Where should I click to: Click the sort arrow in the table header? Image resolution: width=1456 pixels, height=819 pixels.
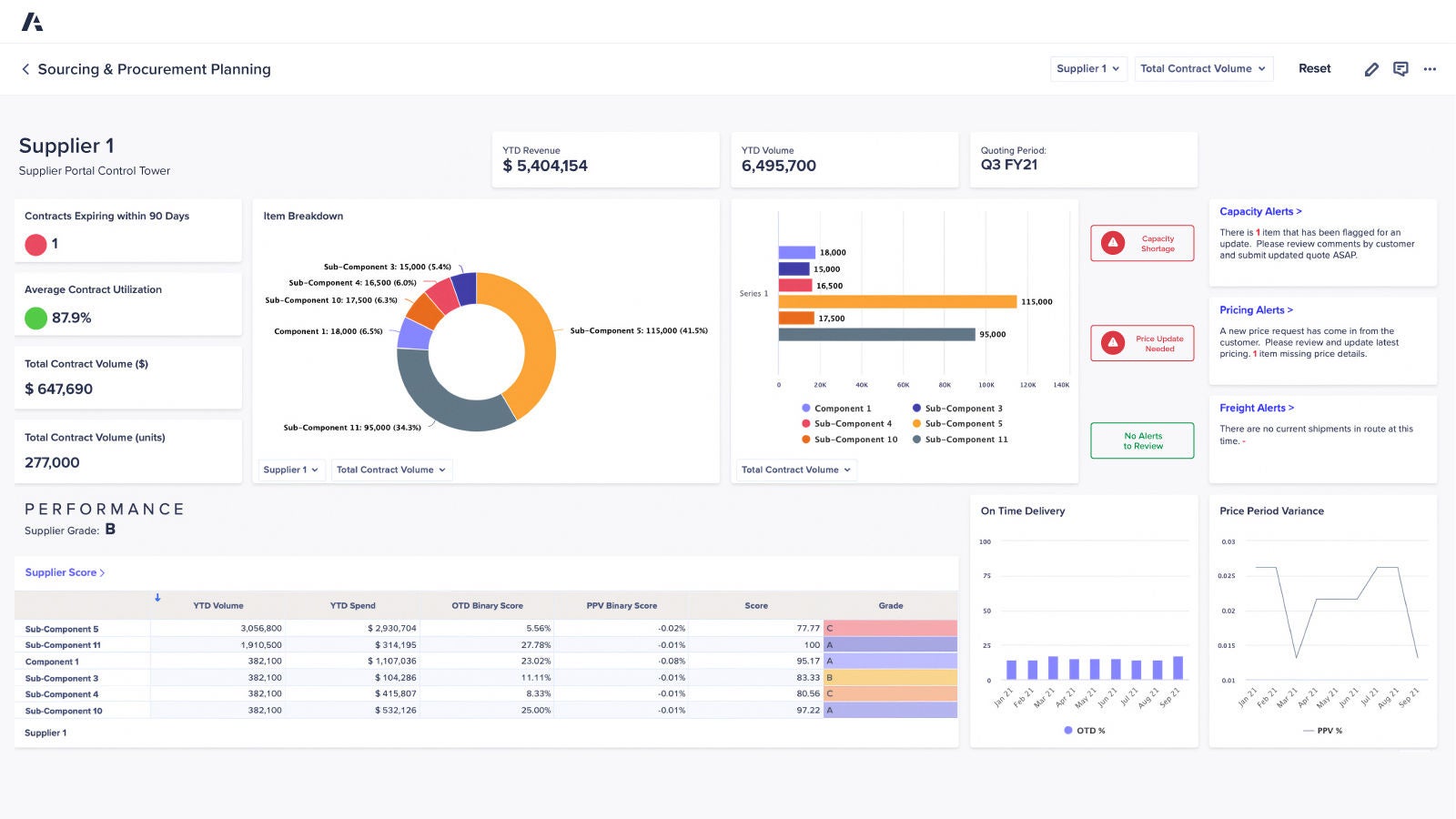click(x=157, y=597)
